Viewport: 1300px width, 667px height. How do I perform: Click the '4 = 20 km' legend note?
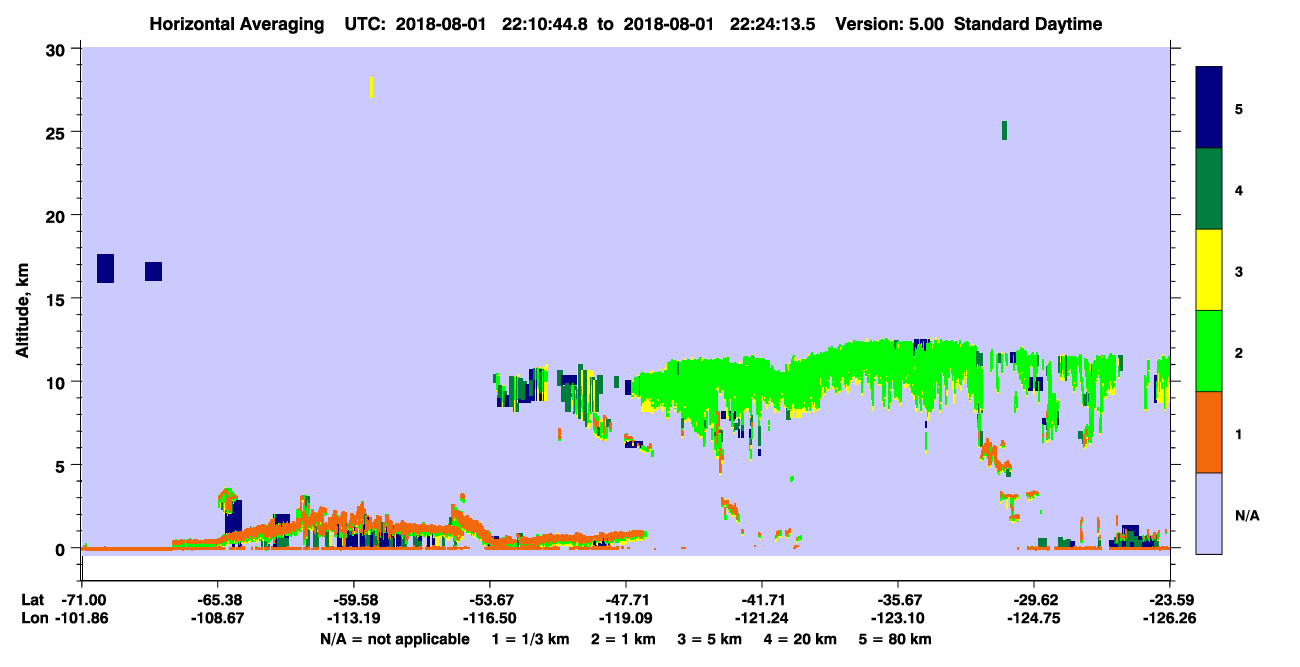click(x=801, y=639)
